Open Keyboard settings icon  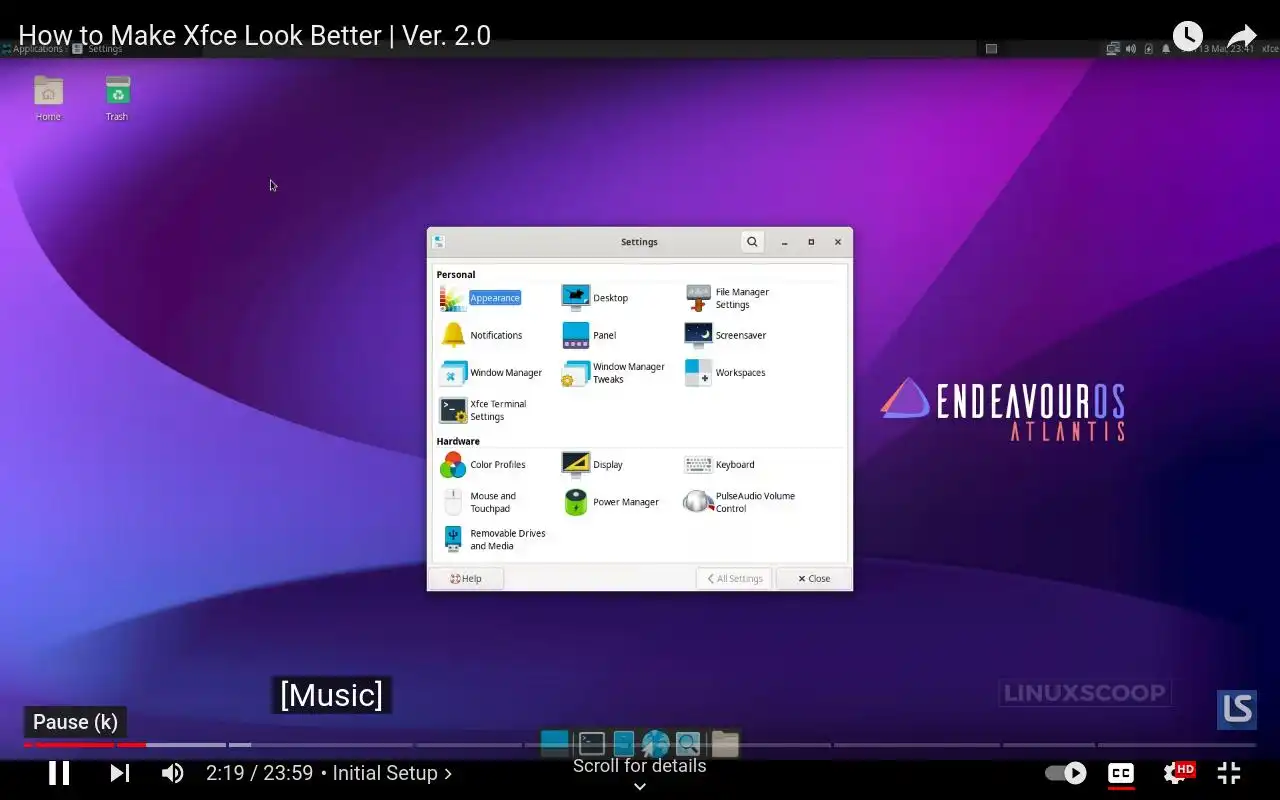click(698, 465)
